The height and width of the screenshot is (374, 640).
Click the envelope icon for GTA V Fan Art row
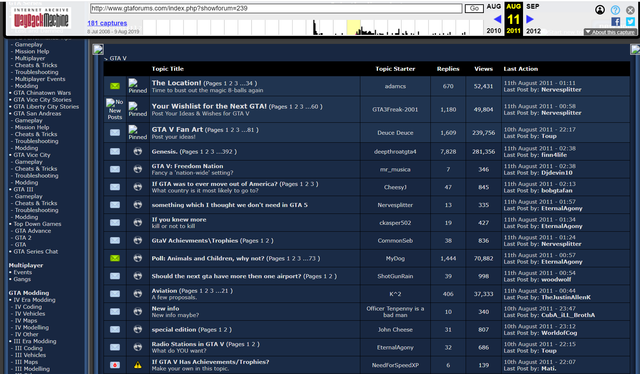(115, 133)
